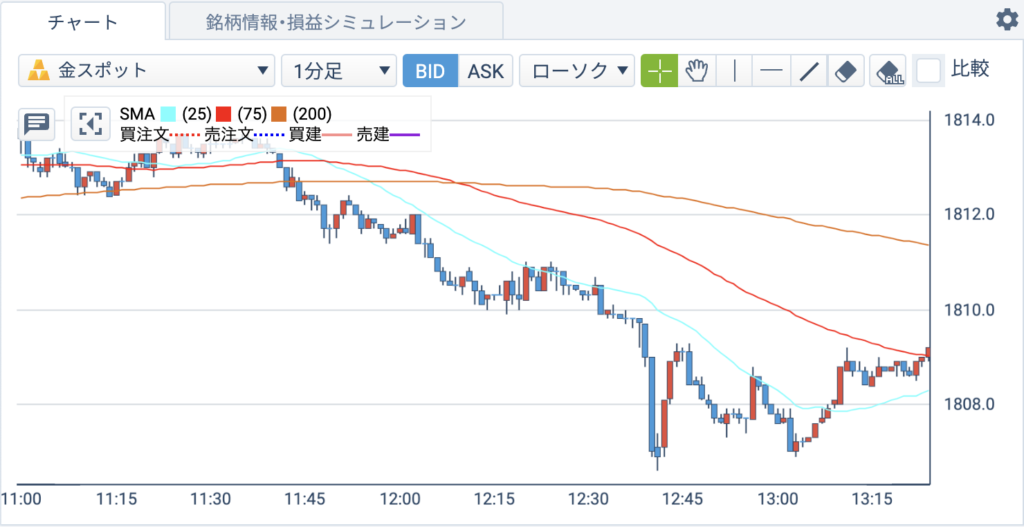Select the vertical line drawing tool

(735, 71)
